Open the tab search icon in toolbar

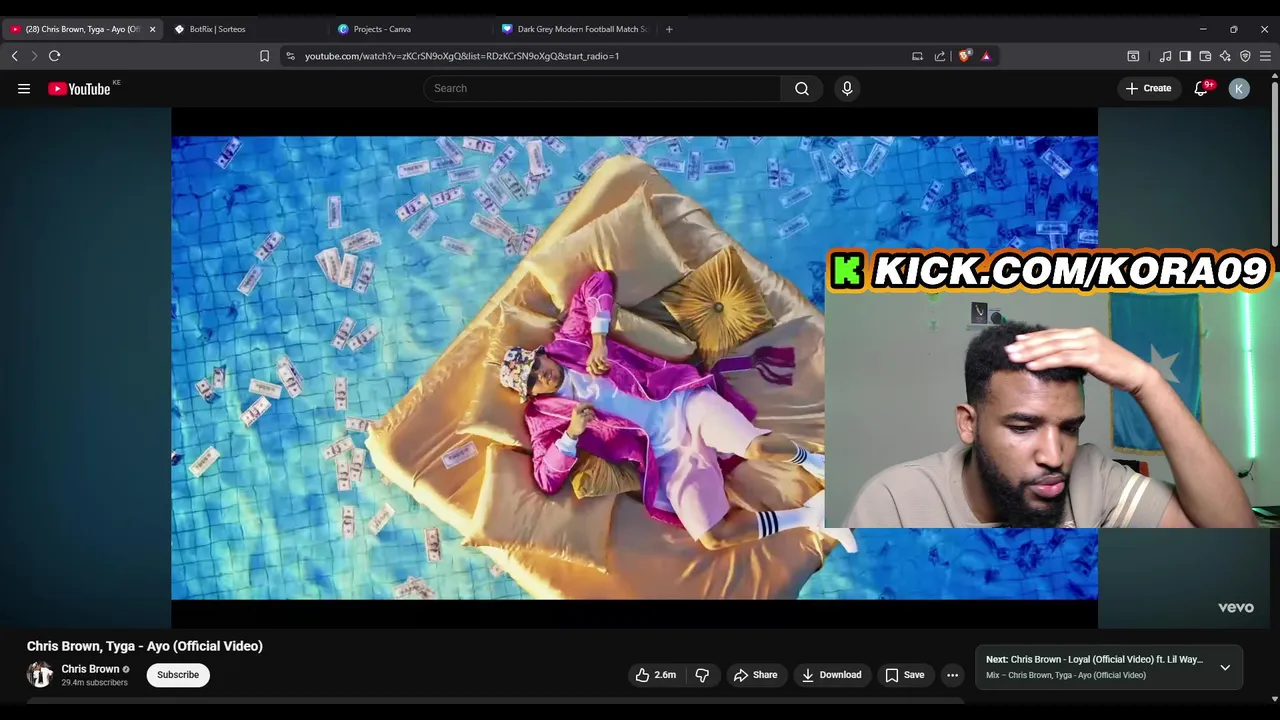1133,56
